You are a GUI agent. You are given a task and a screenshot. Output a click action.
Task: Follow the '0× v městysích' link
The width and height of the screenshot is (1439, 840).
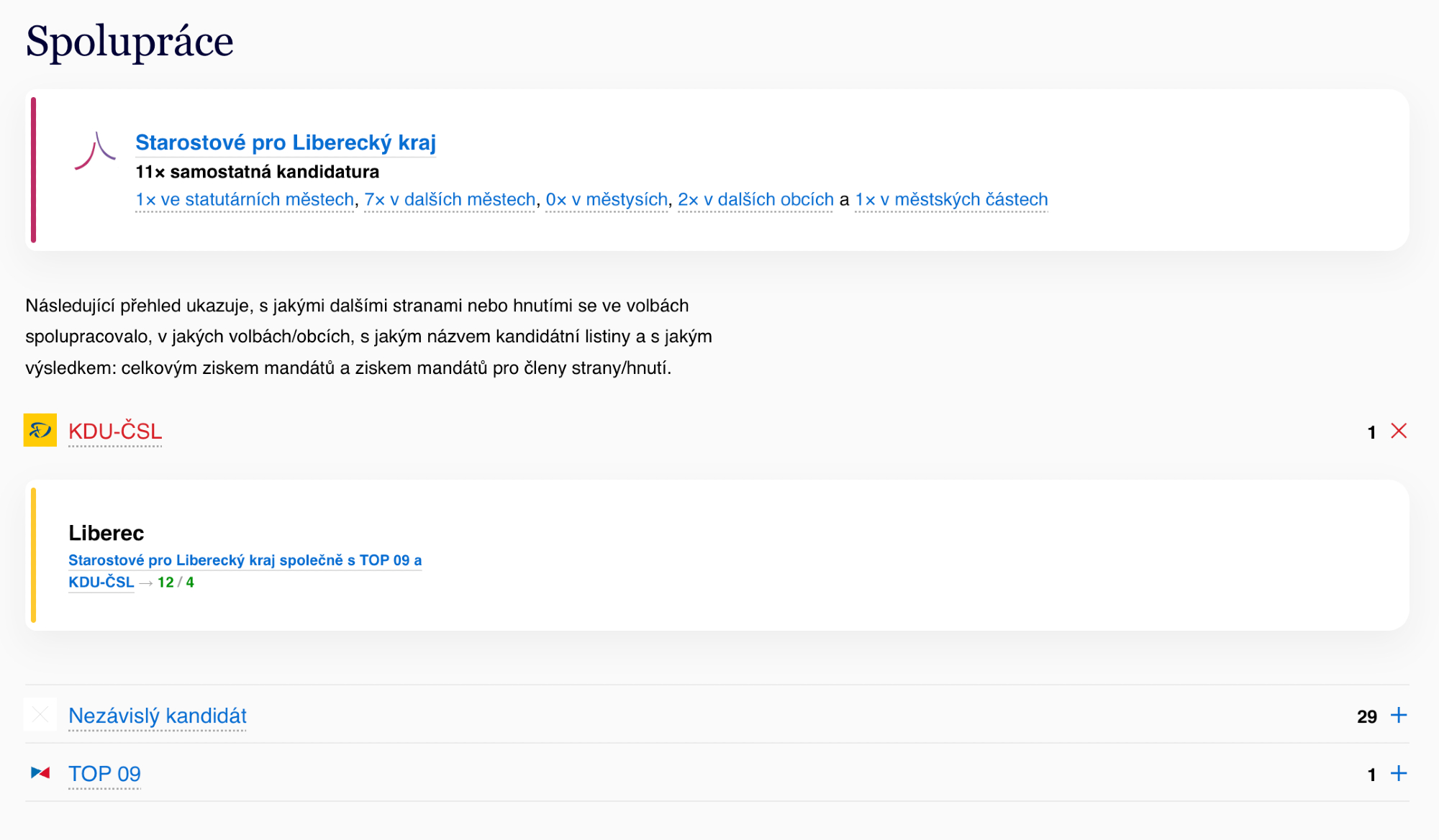tap(607, 199)
